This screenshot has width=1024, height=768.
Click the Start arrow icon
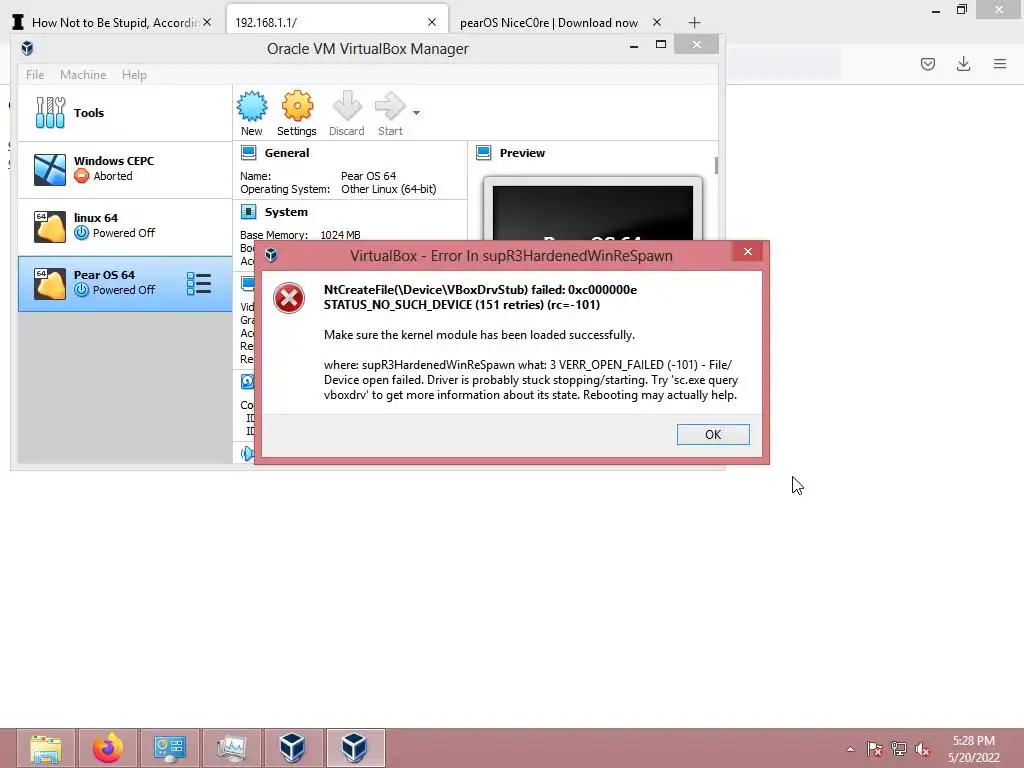coord(390,106)
